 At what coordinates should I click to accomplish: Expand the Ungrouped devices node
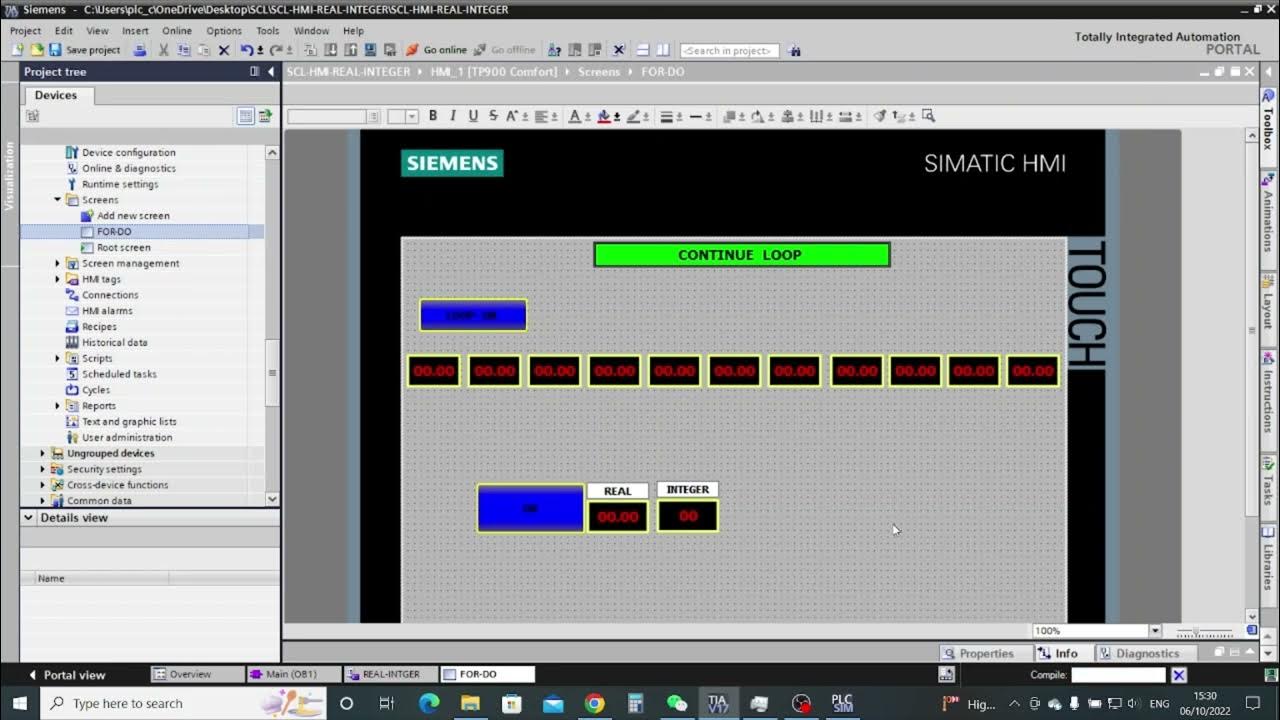42,453
